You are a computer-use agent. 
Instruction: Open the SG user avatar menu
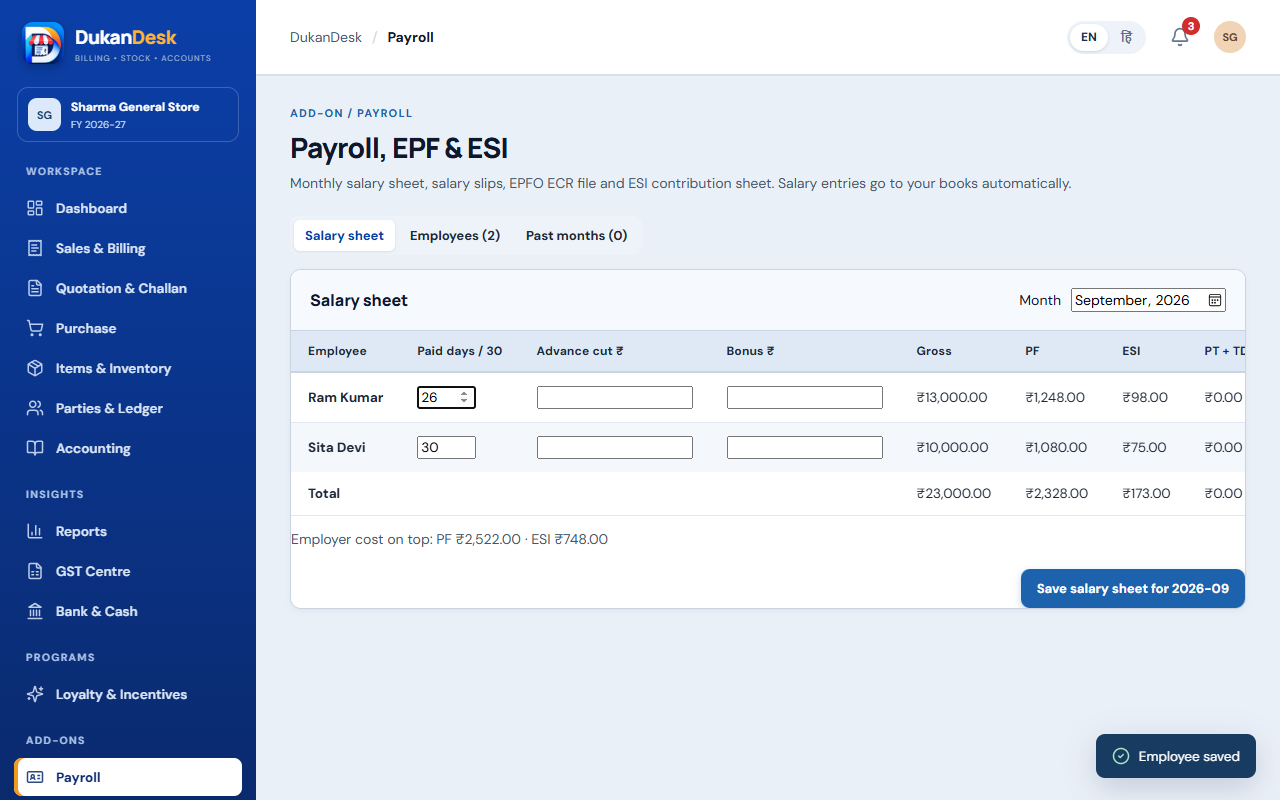tap(1230, 37)
